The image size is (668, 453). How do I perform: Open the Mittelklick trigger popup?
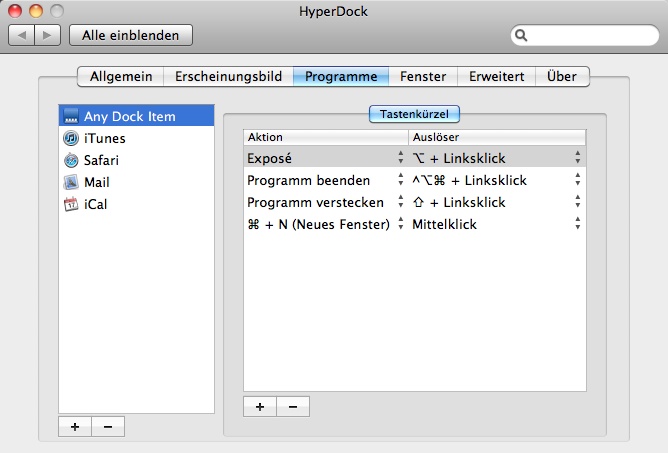tap(578, 223)
